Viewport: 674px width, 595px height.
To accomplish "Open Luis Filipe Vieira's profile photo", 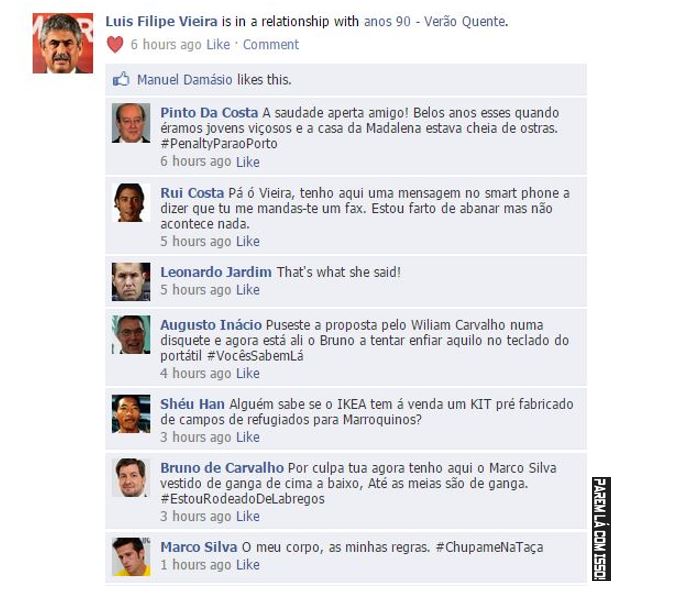I will click(x=63, y=43).
